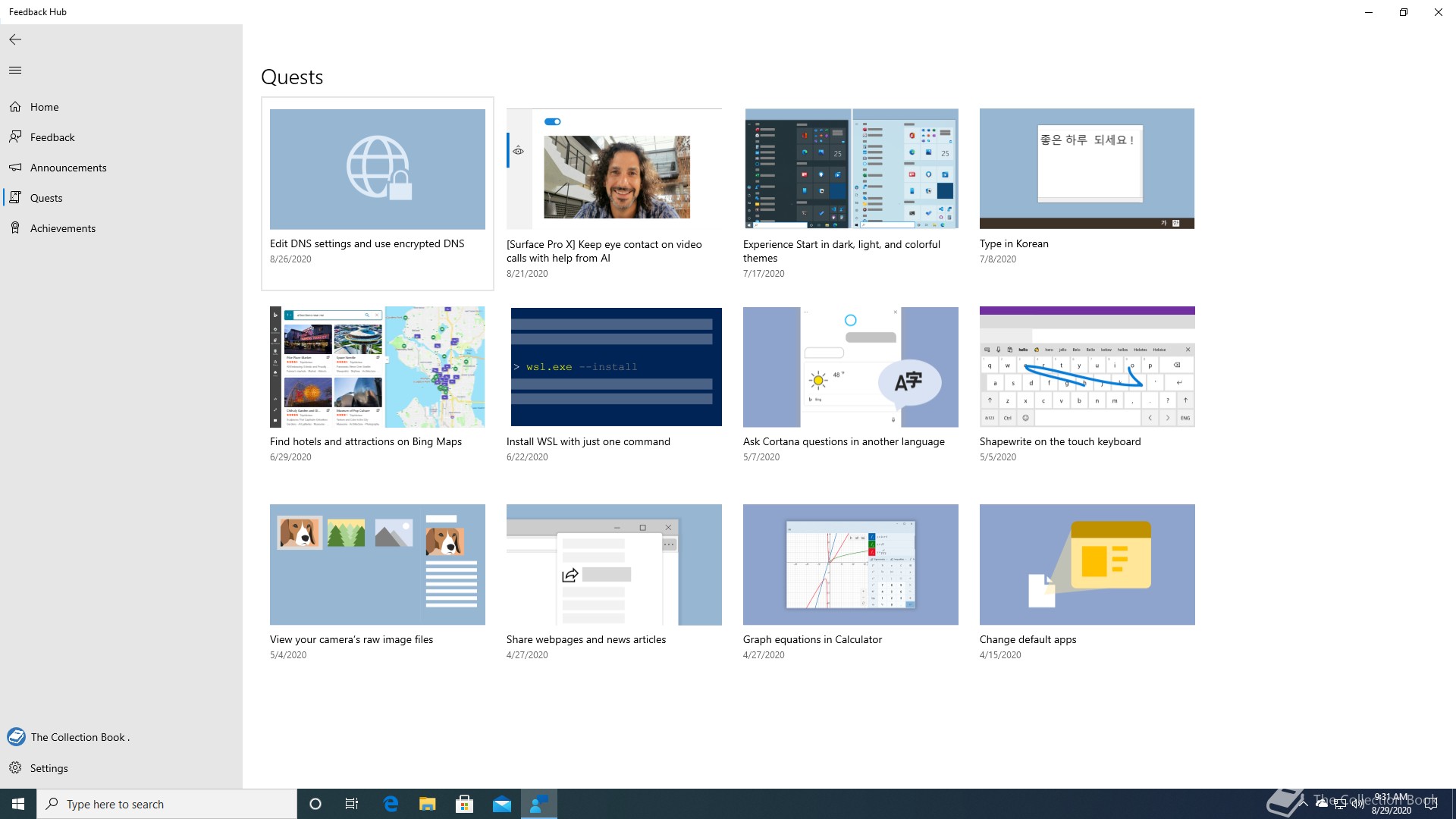
Task: Open the Bing Maps hotels quest thumbnail
Action: (x=378, y=367)
